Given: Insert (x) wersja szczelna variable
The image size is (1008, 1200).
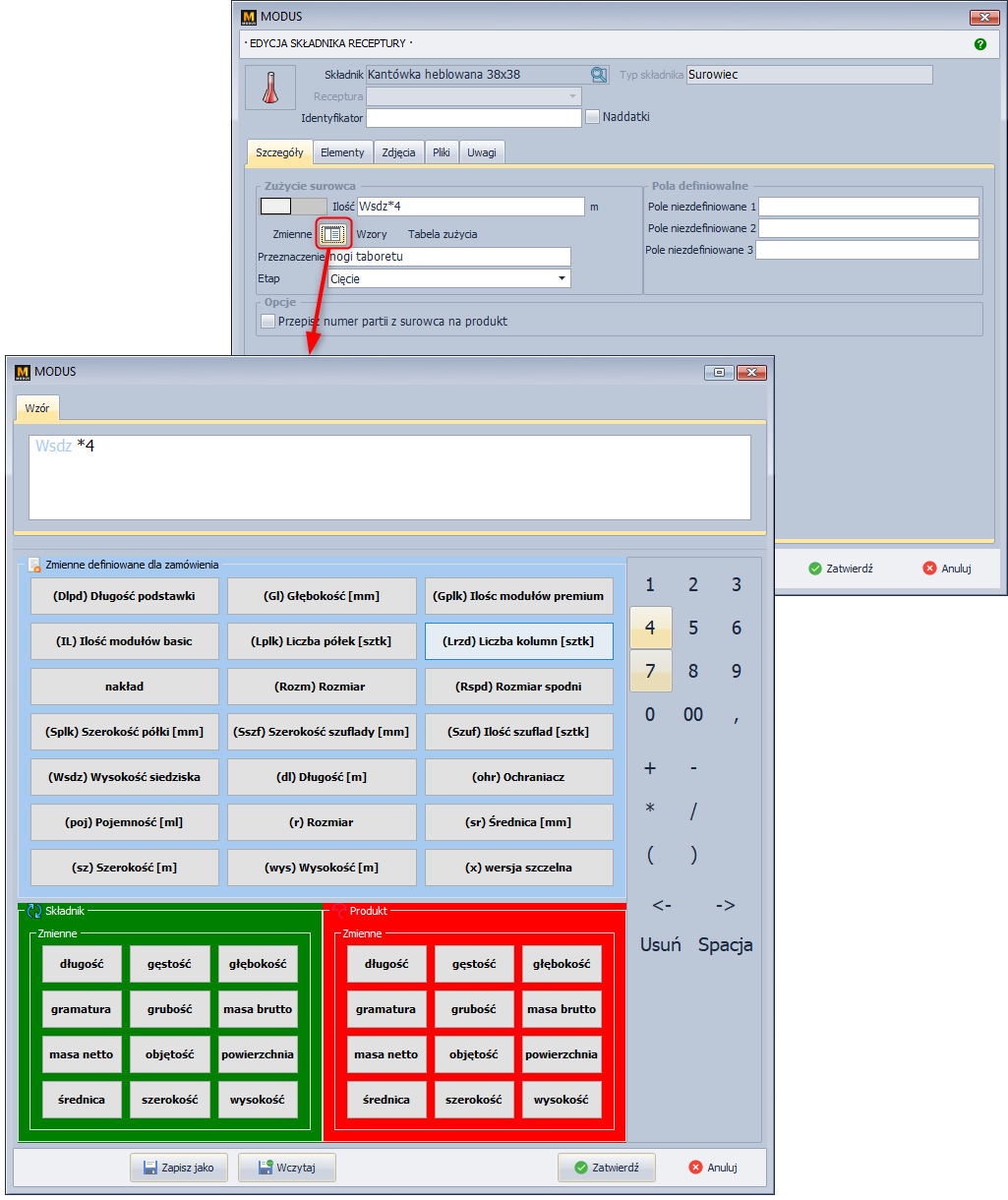Looking at the screenshot, I should click(519, 868).
